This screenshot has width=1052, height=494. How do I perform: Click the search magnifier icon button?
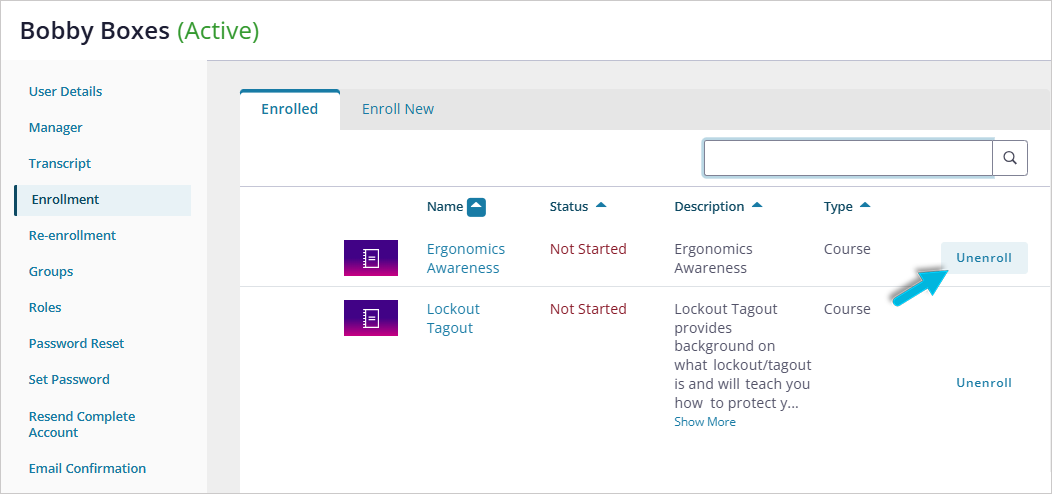1010,158
